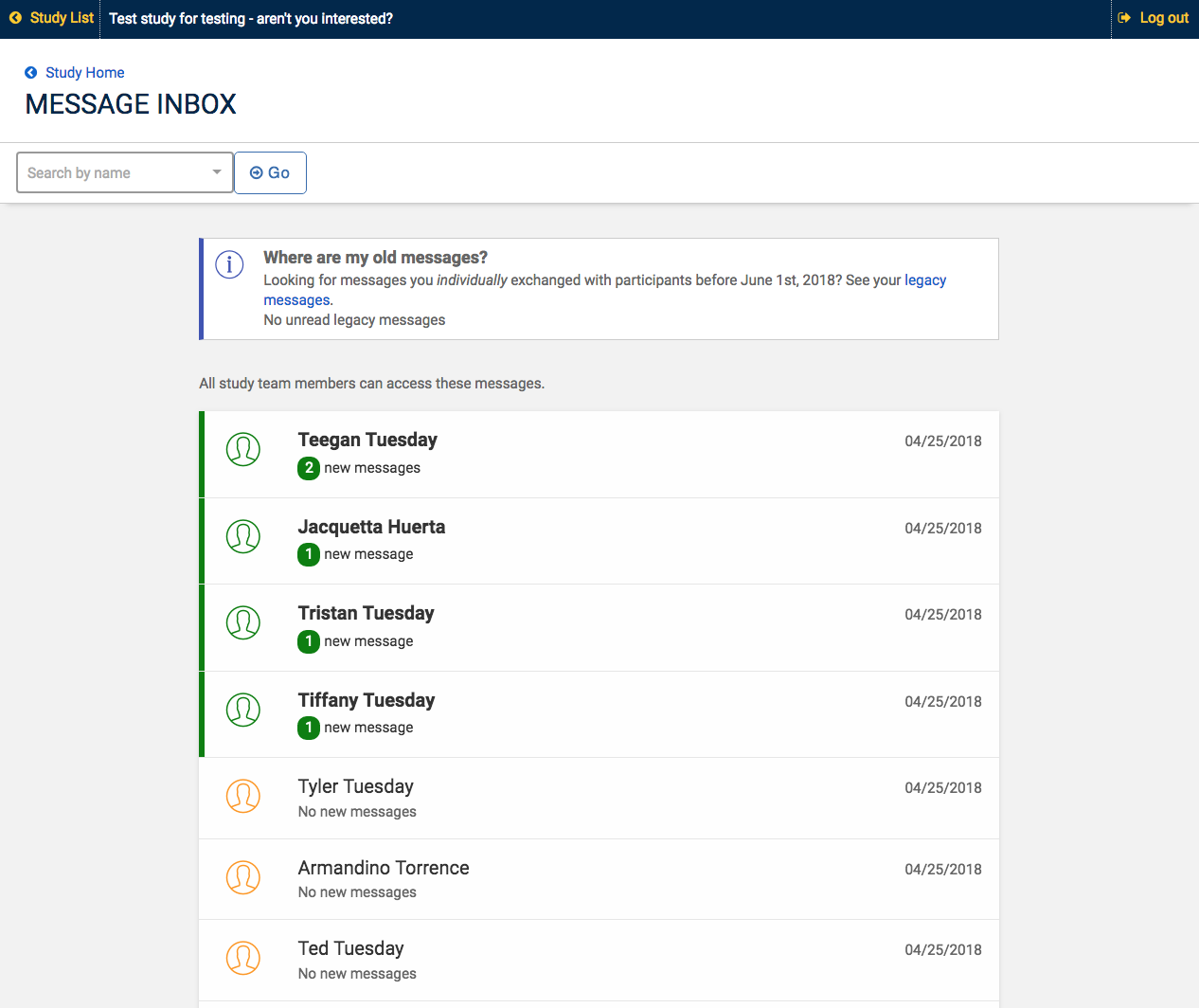
Task: Focus the Search by name field
Action: [125, 172]
